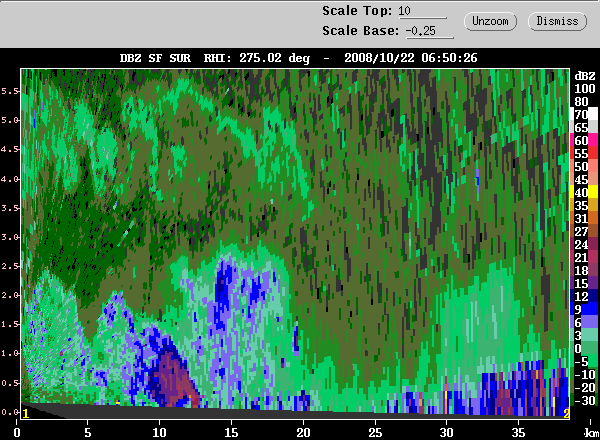Click the dBZ legend header label

pos(585,76)
